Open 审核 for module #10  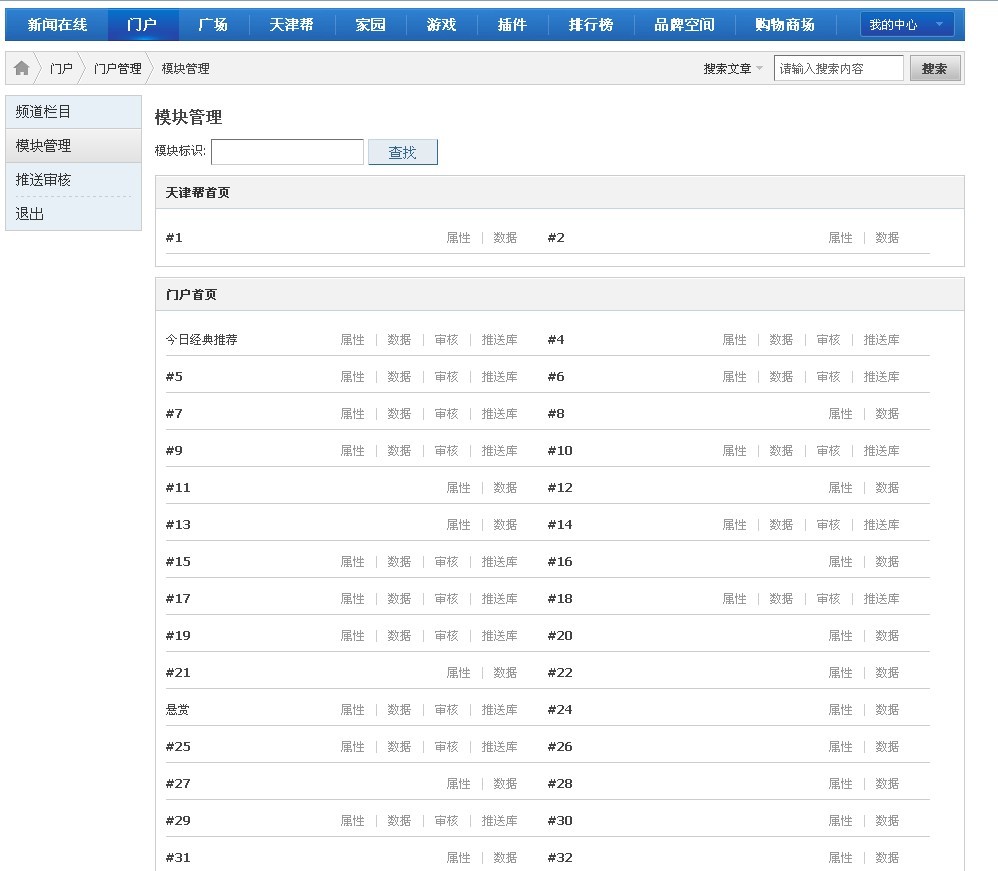(x=829, y=450)
